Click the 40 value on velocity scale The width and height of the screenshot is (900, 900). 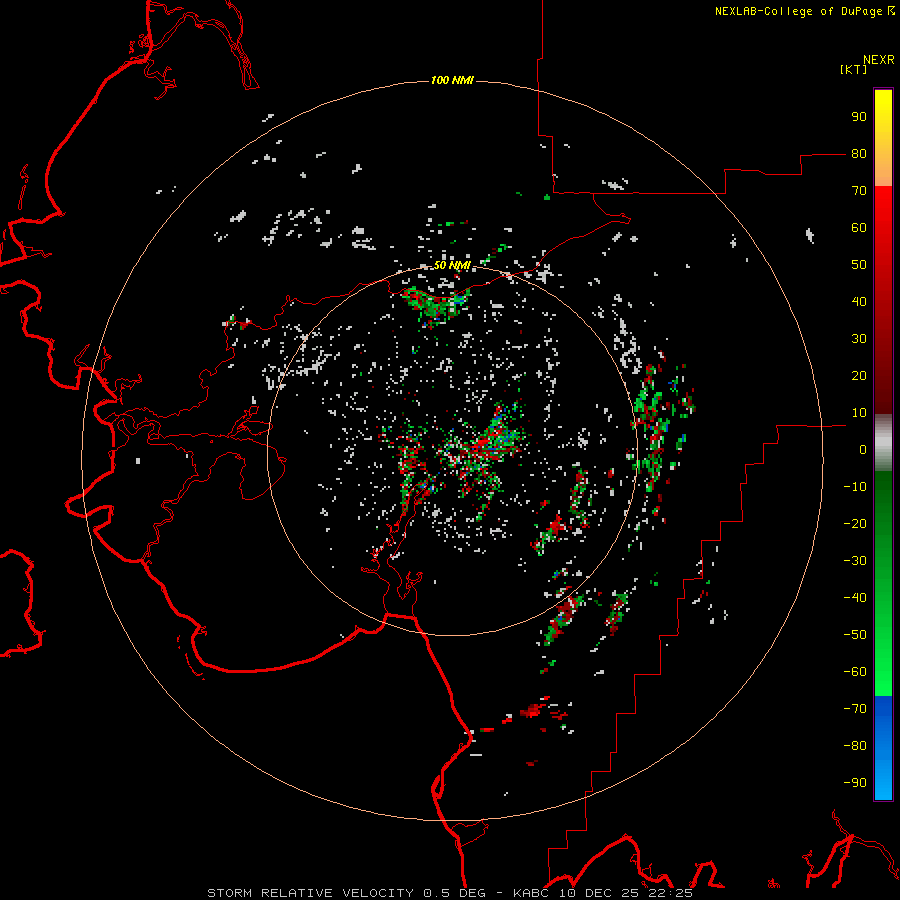coord(859,302)
